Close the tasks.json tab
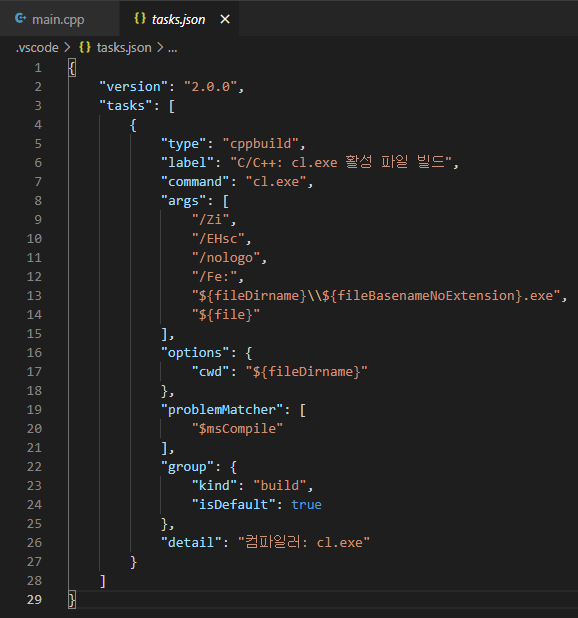The image size is (578, 618). click(x=225, y=19)
